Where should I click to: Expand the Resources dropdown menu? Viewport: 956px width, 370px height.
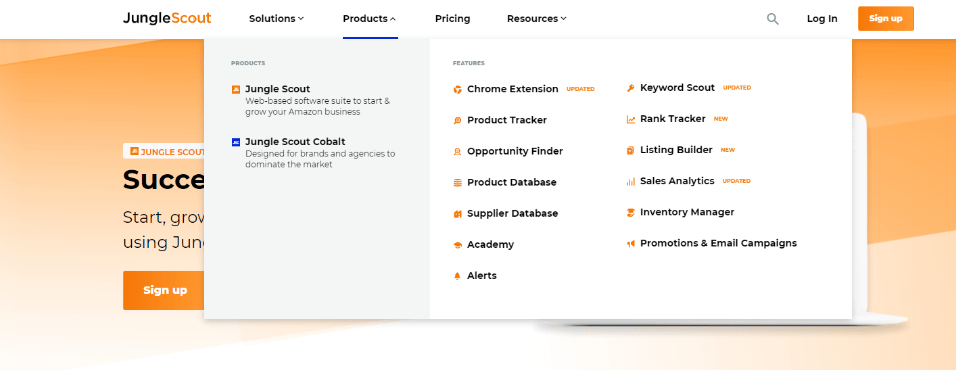point(537,19)
